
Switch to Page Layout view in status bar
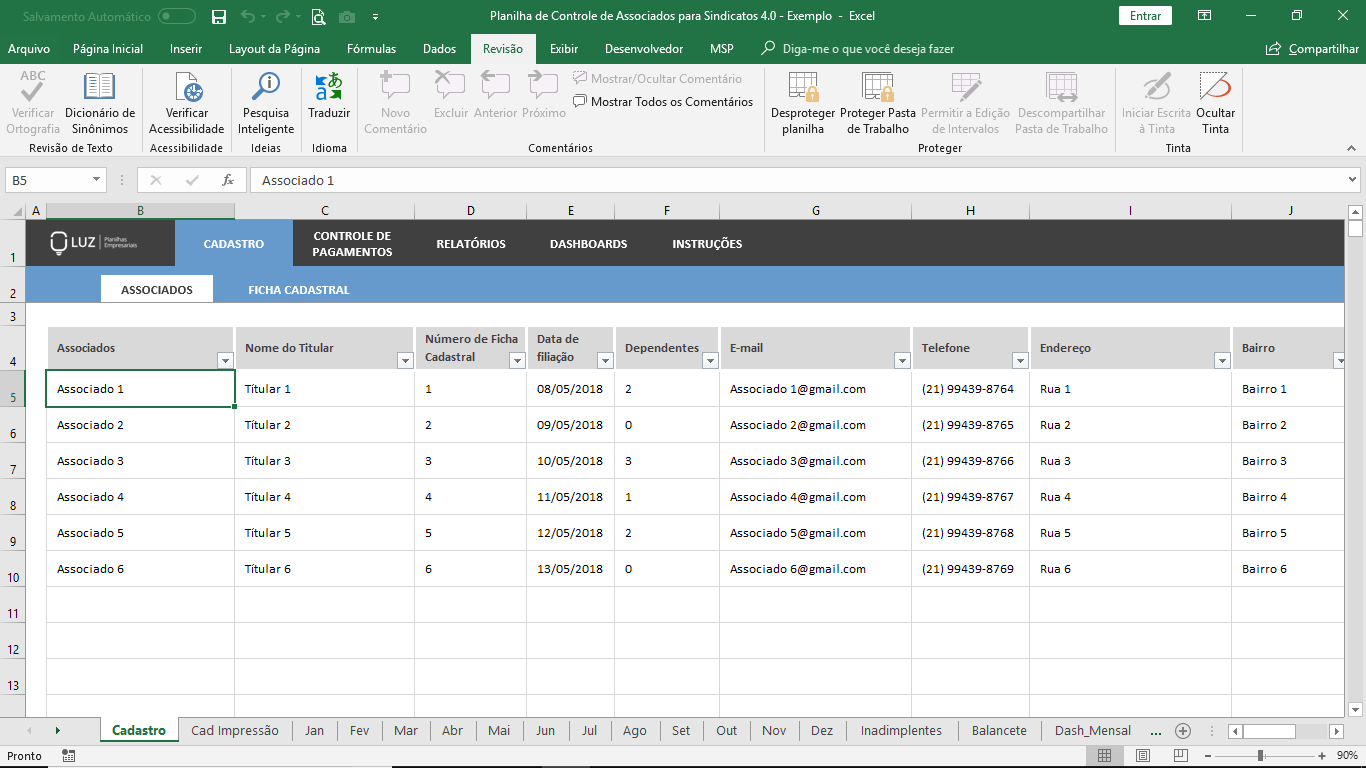click(x=1143, y=756)
